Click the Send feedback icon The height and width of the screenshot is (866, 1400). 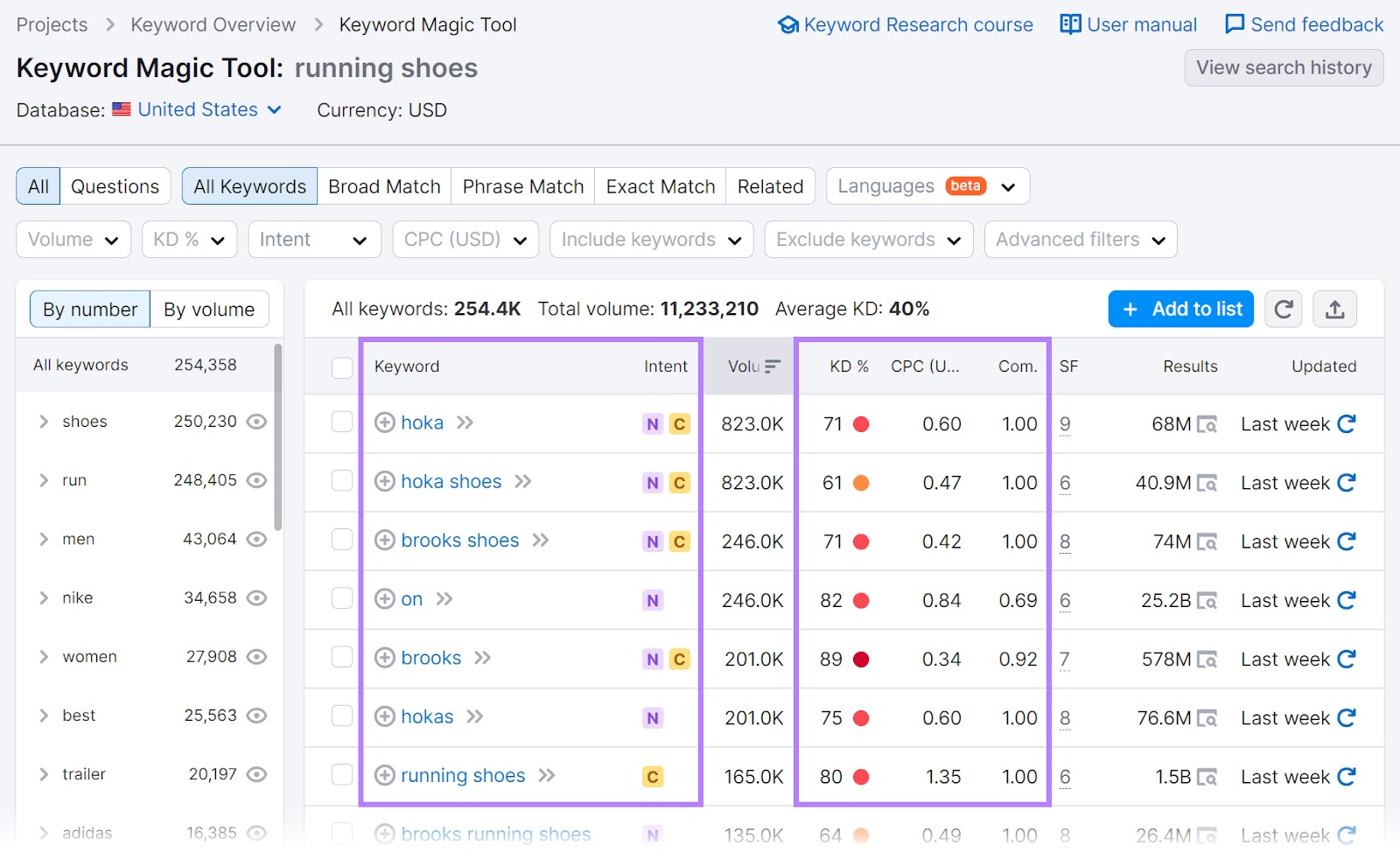[1235, 24]
